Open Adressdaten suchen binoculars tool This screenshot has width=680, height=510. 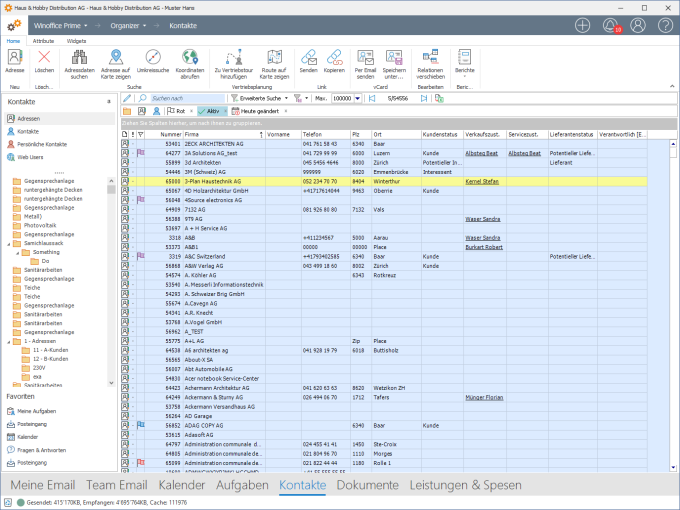click(79, 57)
